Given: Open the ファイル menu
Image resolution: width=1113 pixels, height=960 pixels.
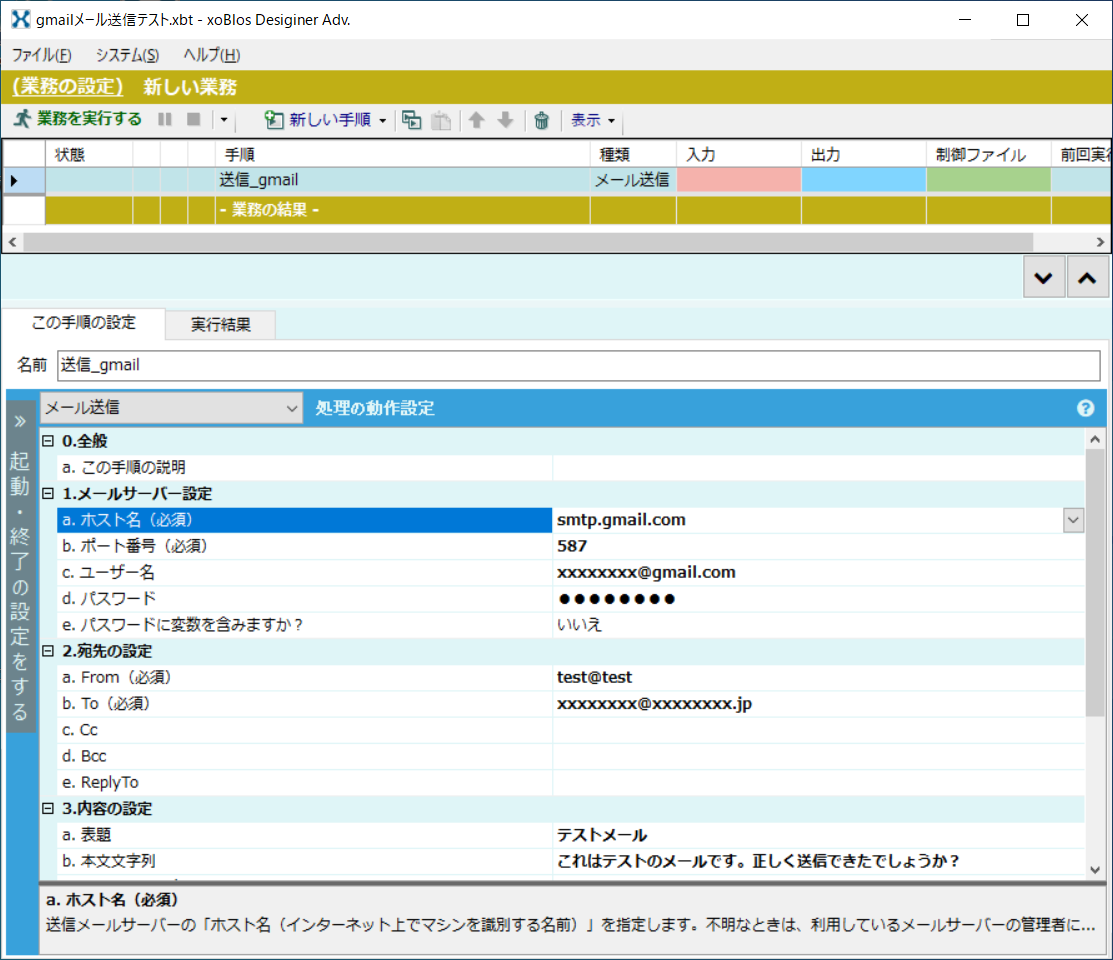Looking at the screenshot, I should (40, 56).
